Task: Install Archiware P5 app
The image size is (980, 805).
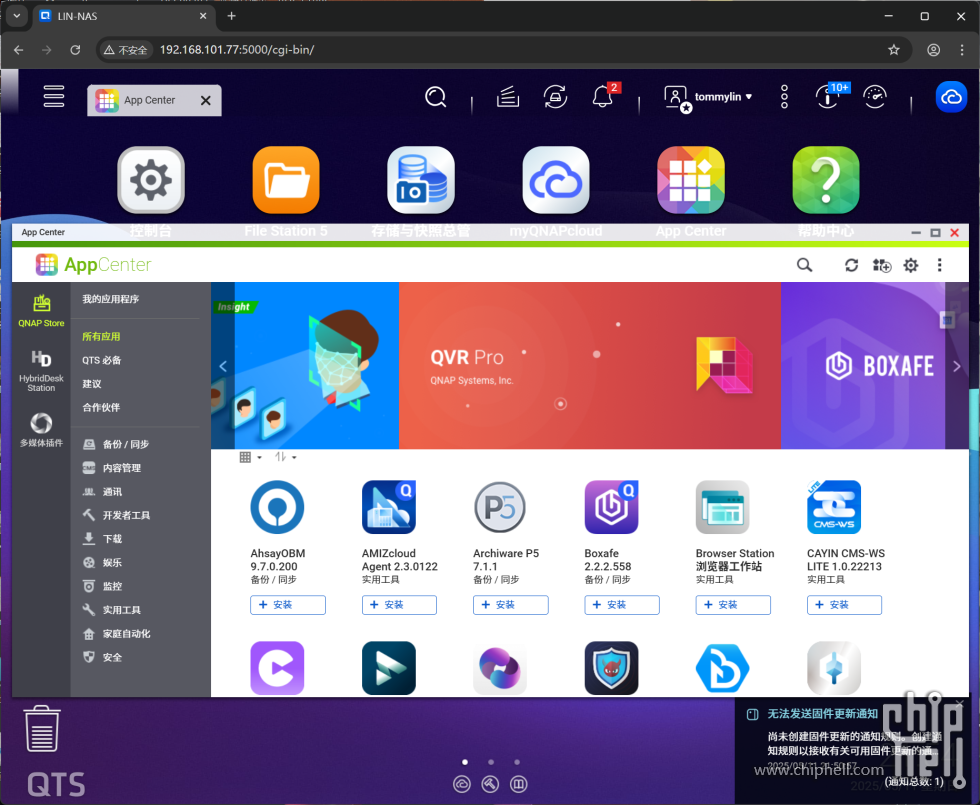Action: point(511,605)
